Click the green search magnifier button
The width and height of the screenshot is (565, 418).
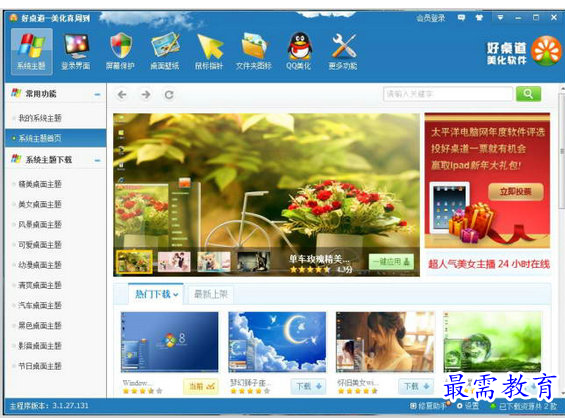pyautogui.click(x=528, y=94)
